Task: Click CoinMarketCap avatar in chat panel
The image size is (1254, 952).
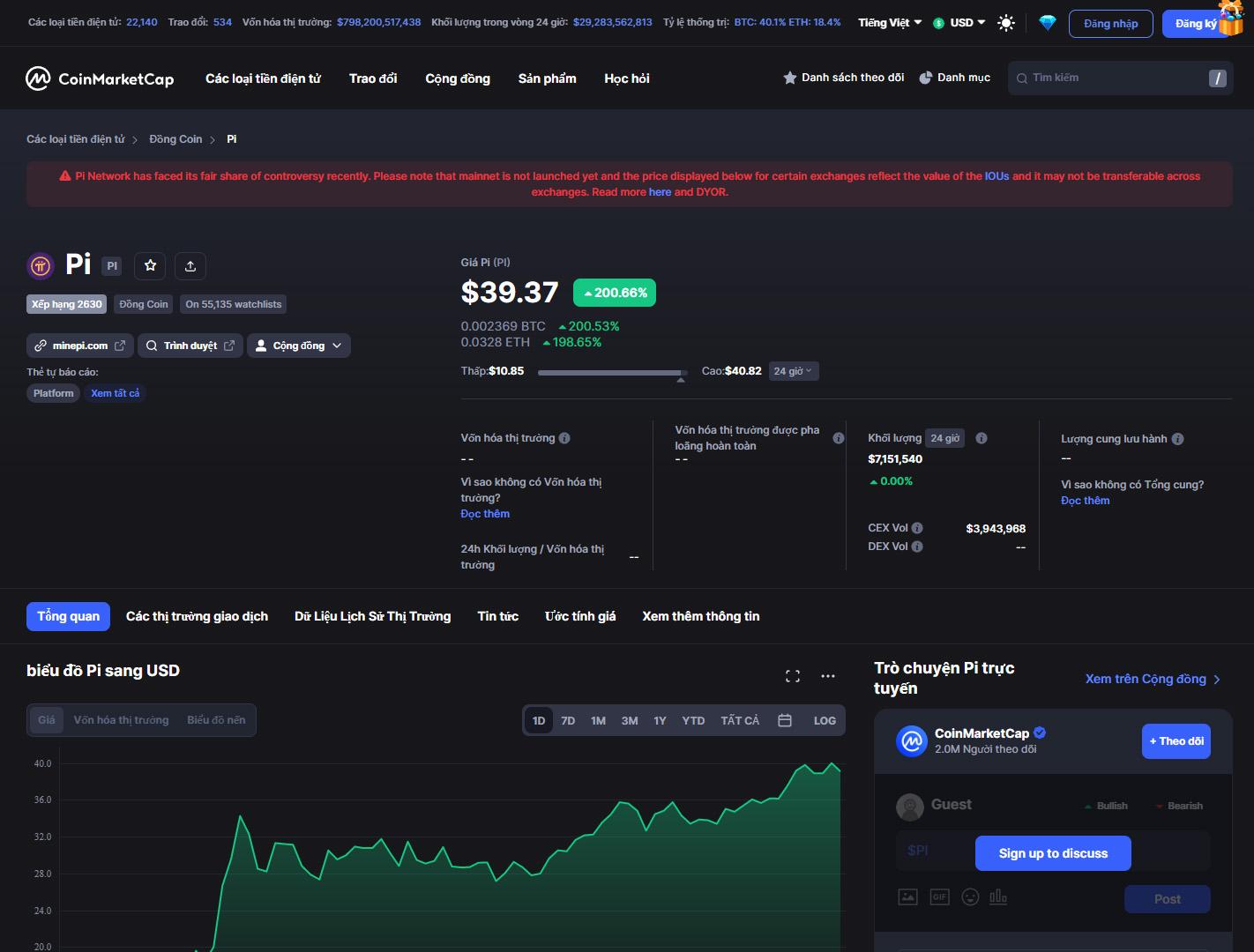Action: (x=911, y=741)
